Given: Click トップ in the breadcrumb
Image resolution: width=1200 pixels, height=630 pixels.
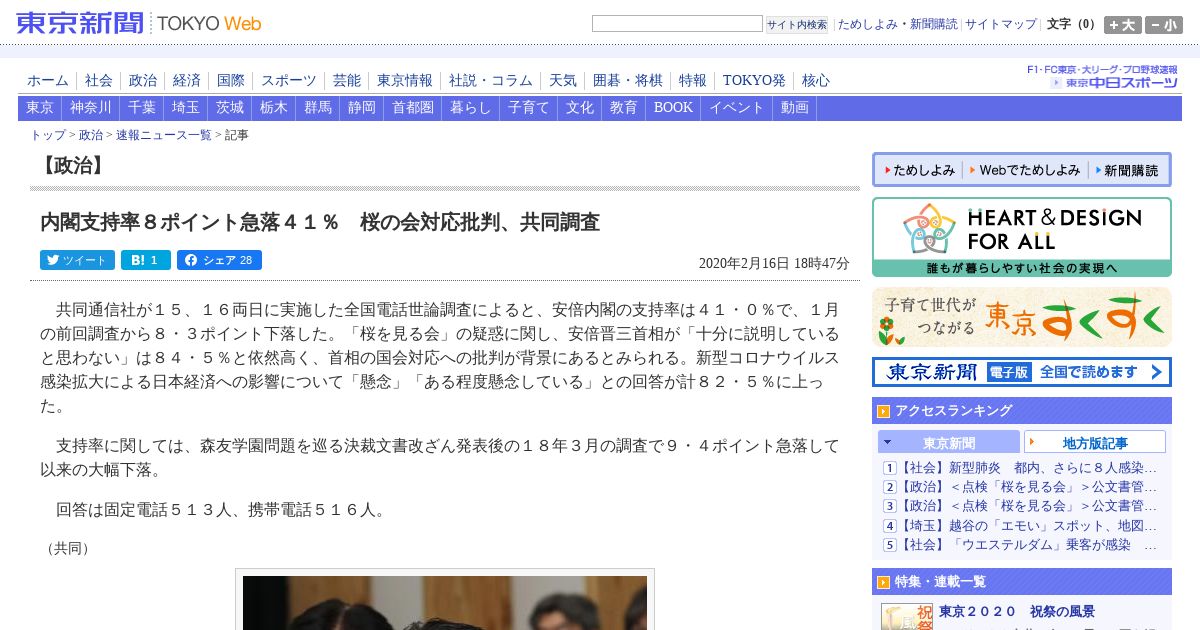Looking at the screenshot, I should pos(48,135).
